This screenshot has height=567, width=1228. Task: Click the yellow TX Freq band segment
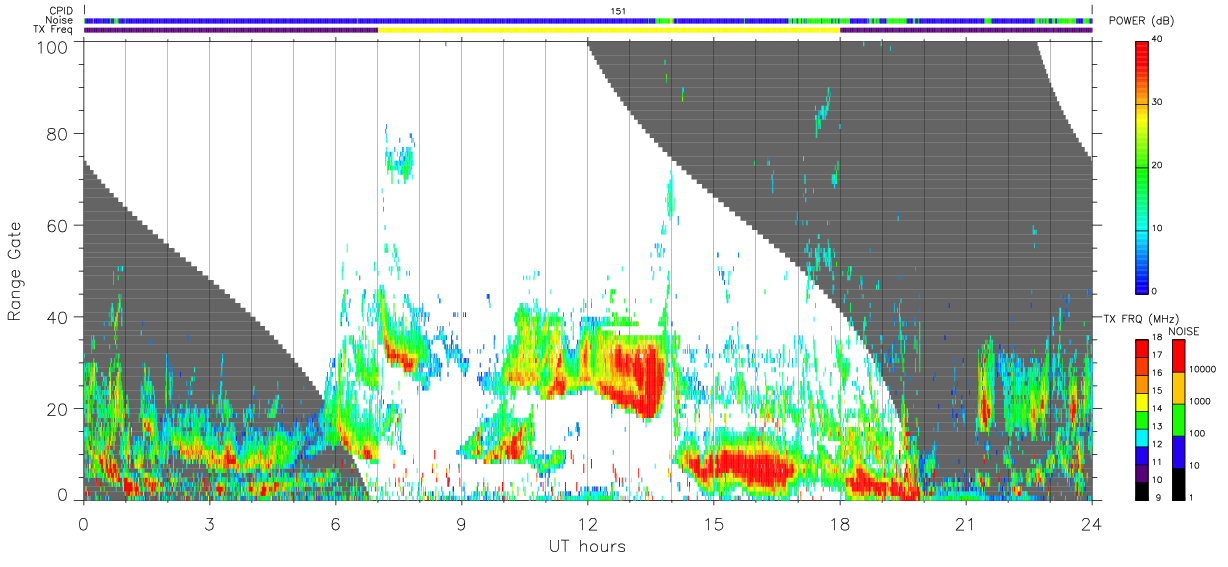click(x=609, y=30)
